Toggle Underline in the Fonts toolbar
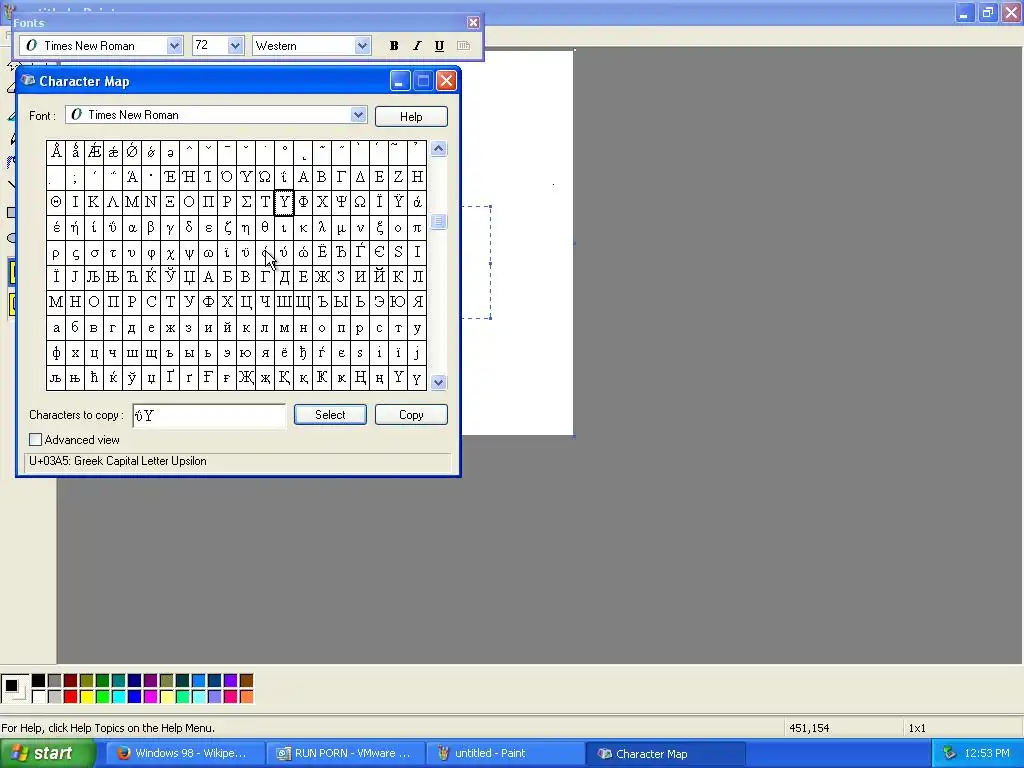The image size is (1024, 768). pos(440,46)
